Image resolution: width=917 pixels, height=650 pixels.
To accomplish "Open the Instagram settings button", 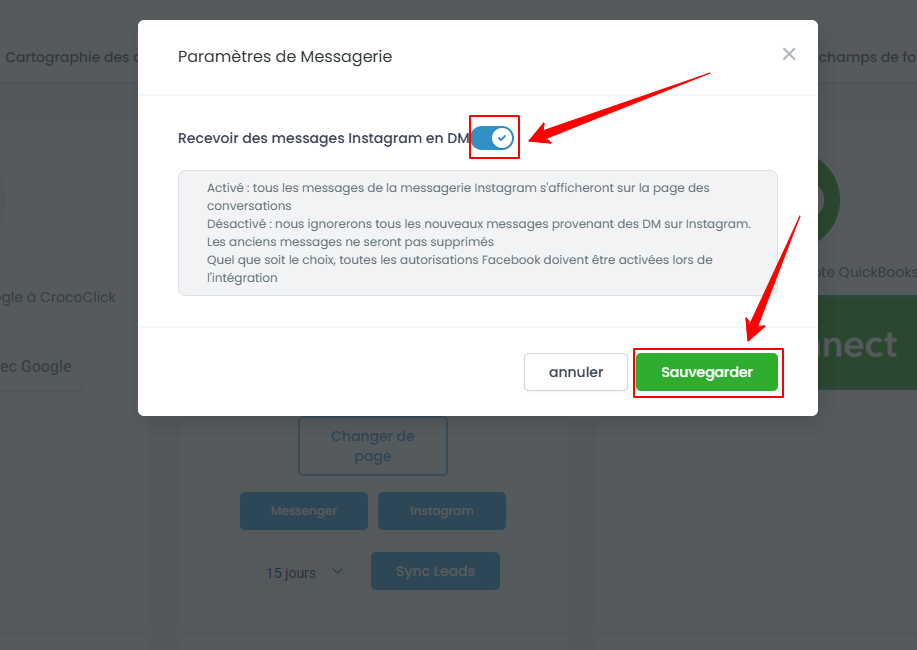I will tap(442, 511).
